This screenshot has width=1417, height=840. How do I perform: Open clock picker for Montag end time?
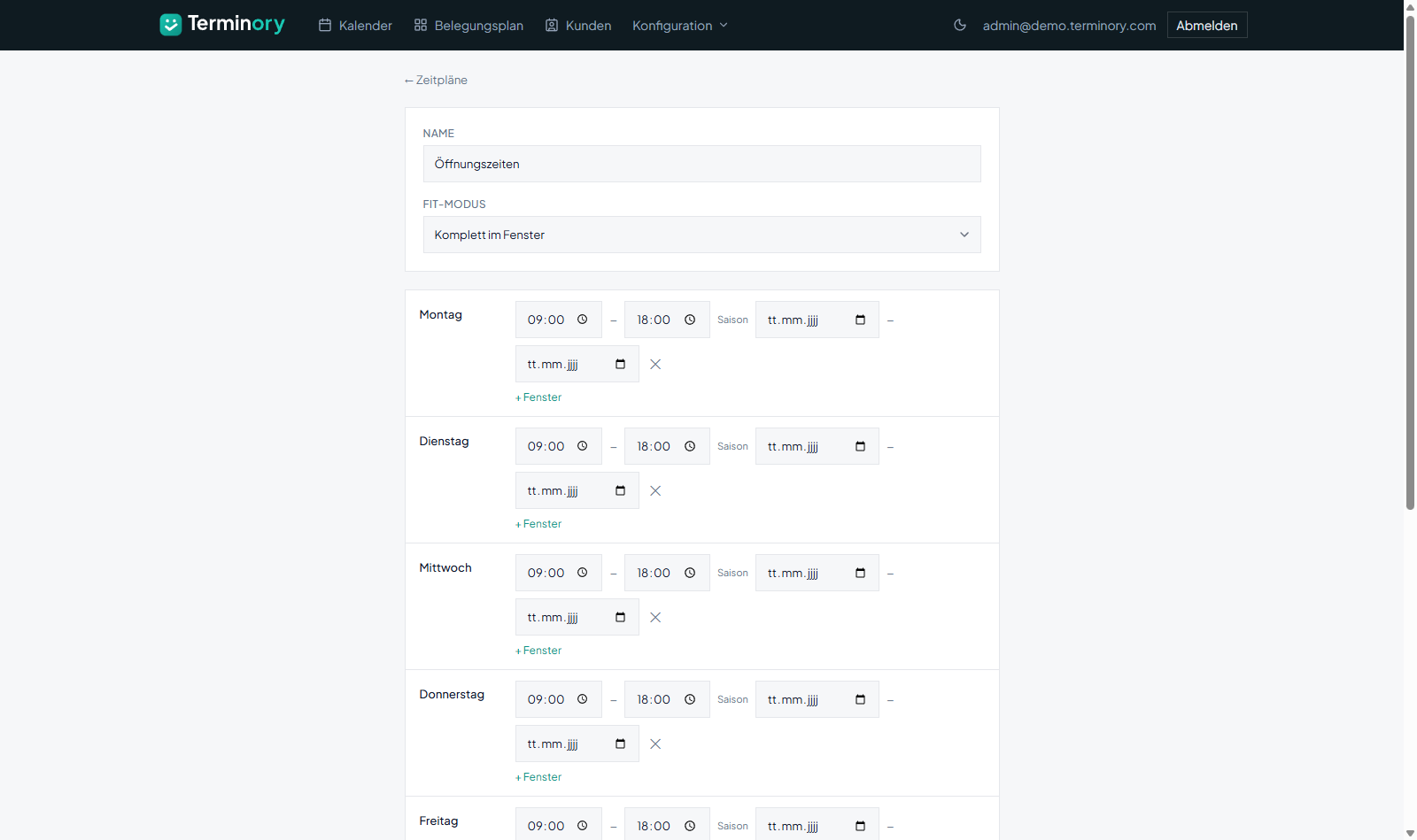[690, 320]
